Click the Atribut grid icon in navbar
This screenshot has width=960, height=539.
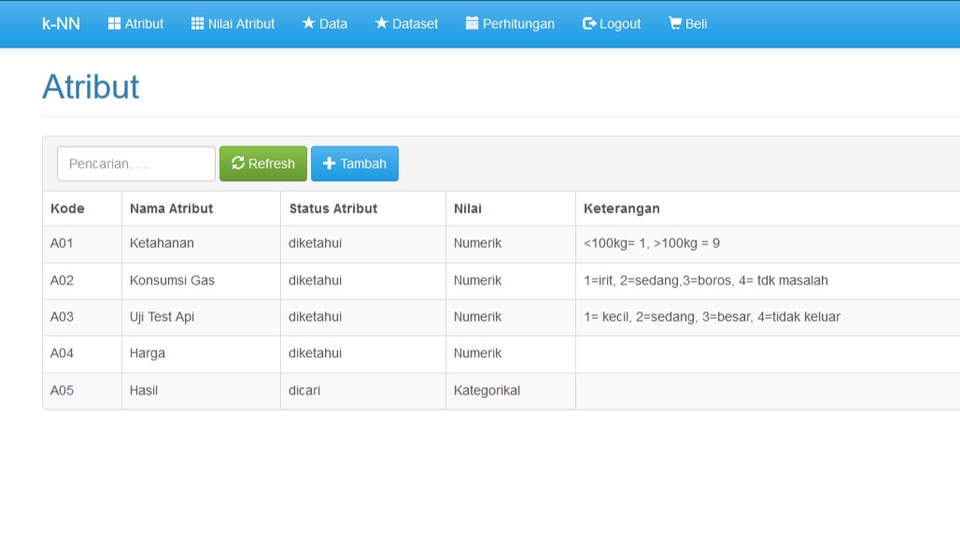point(114,23)
